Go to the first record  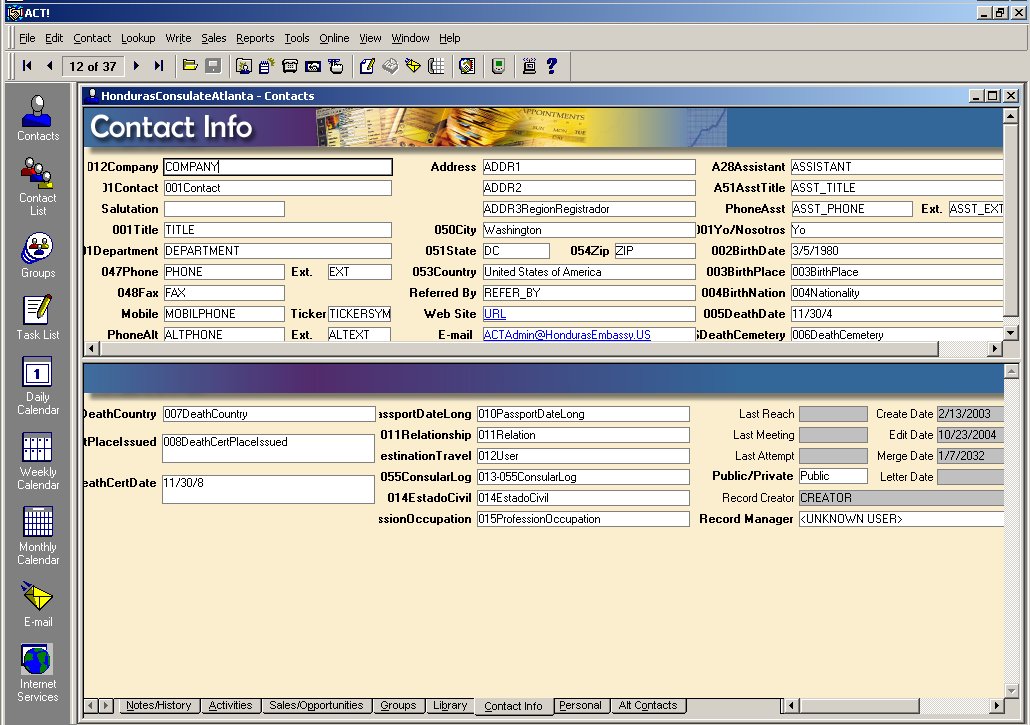[27, 66]
